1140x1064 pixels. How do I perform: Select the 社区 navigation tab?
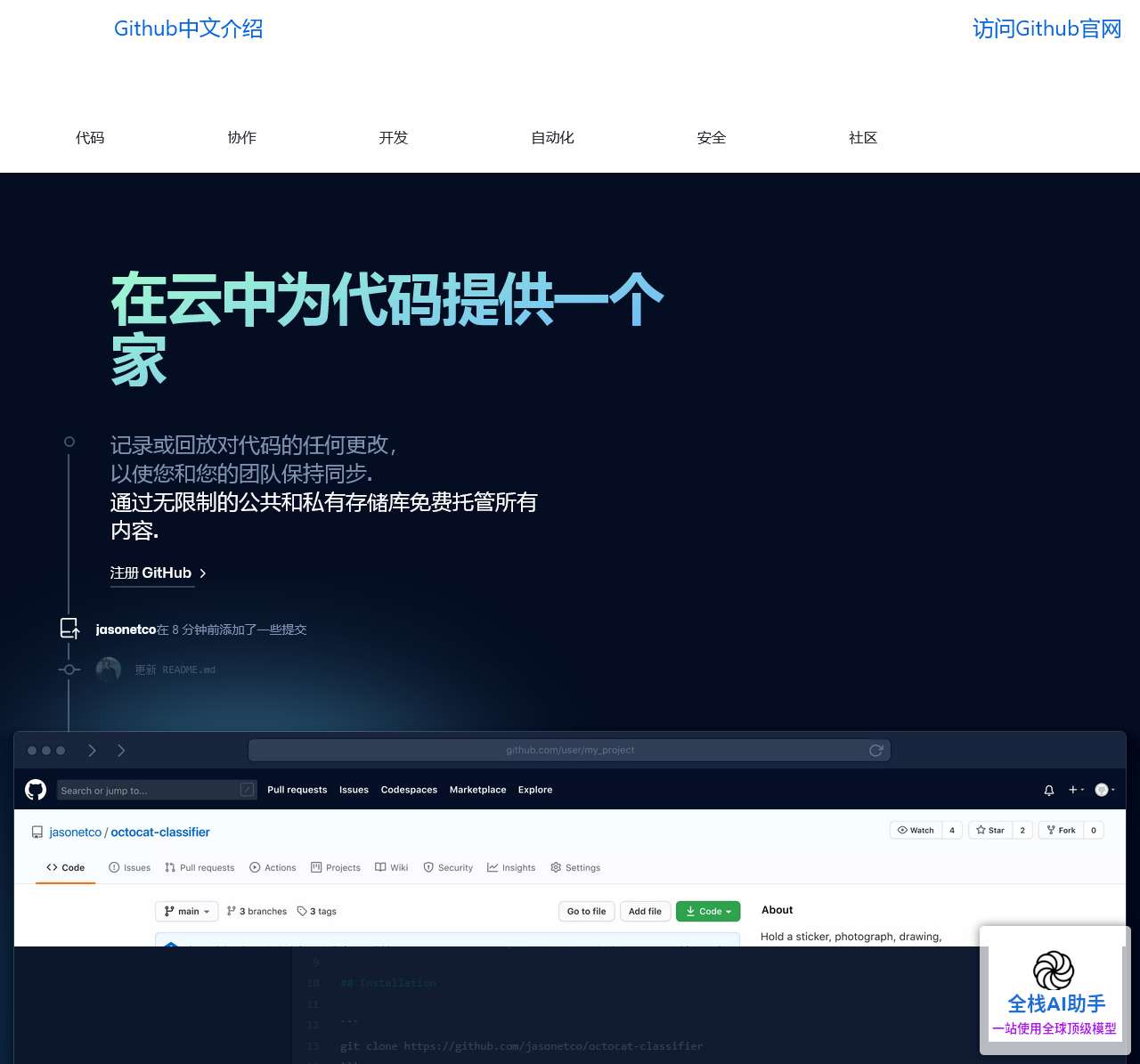[x=863, y=138]
